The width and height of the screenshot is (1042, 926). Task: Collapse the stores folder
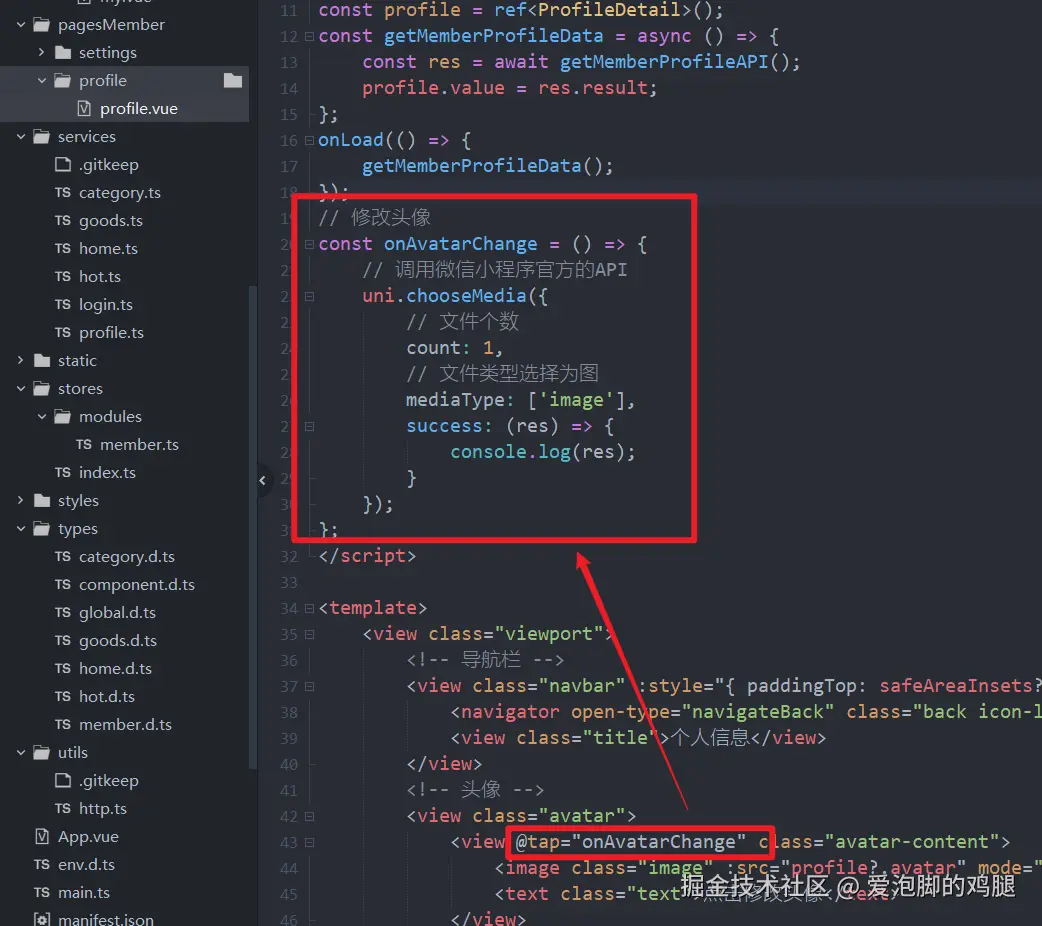(x=21, y=388)
